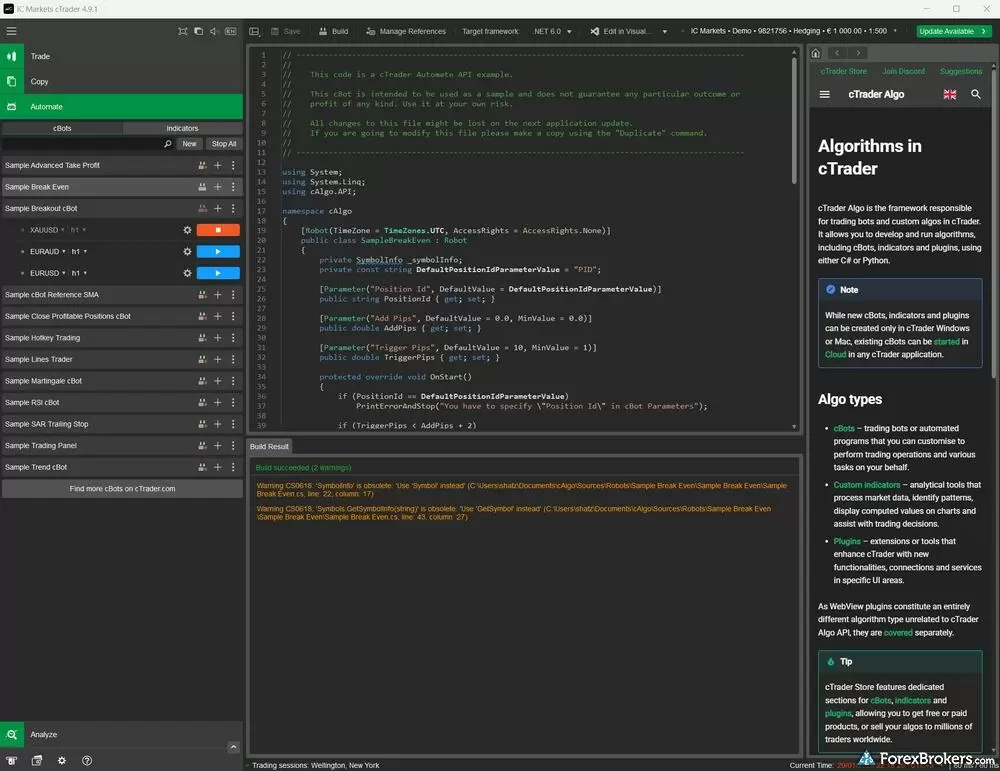Open the editor layout icon

coord(254,31)
